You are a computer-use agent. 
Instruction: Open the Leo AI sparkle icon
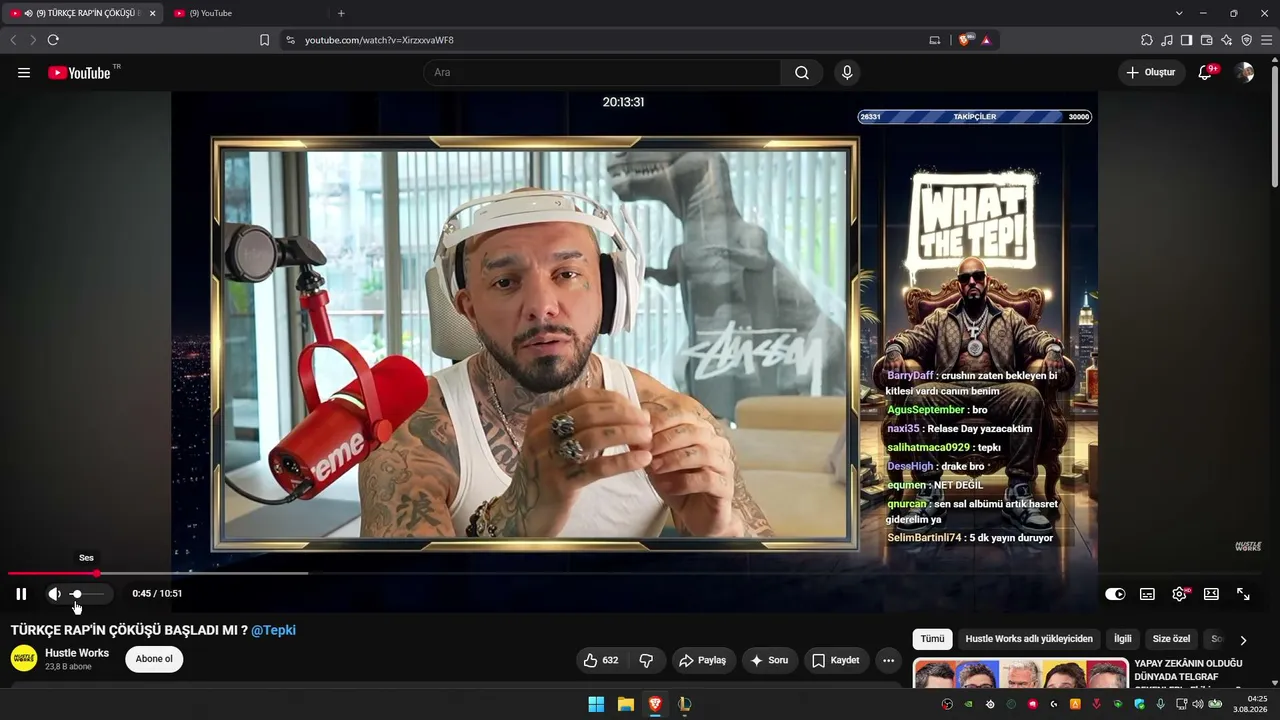tap(1226, 40)
